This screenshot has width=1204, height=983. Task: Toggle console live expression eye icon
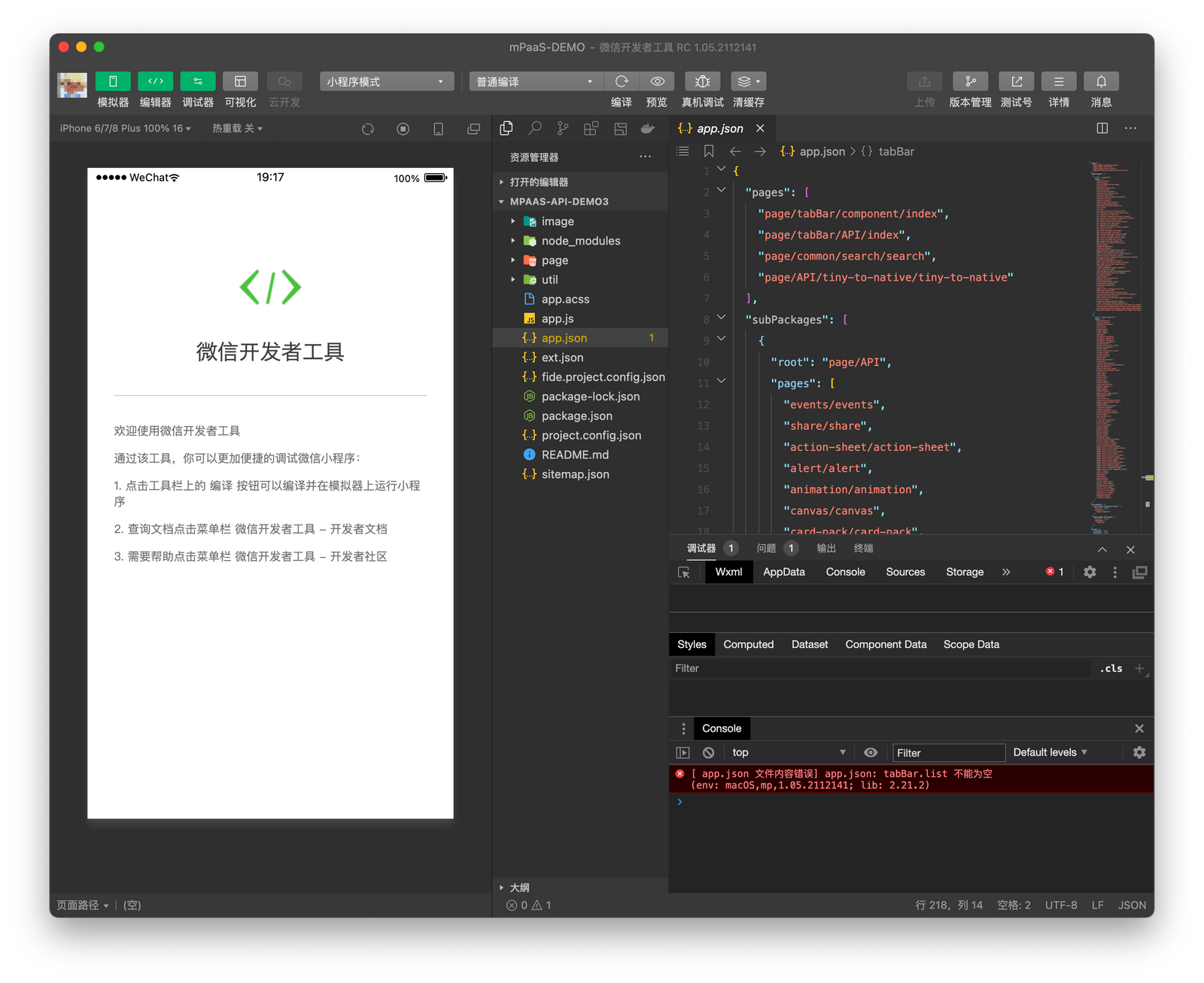(x=871, y=753)
